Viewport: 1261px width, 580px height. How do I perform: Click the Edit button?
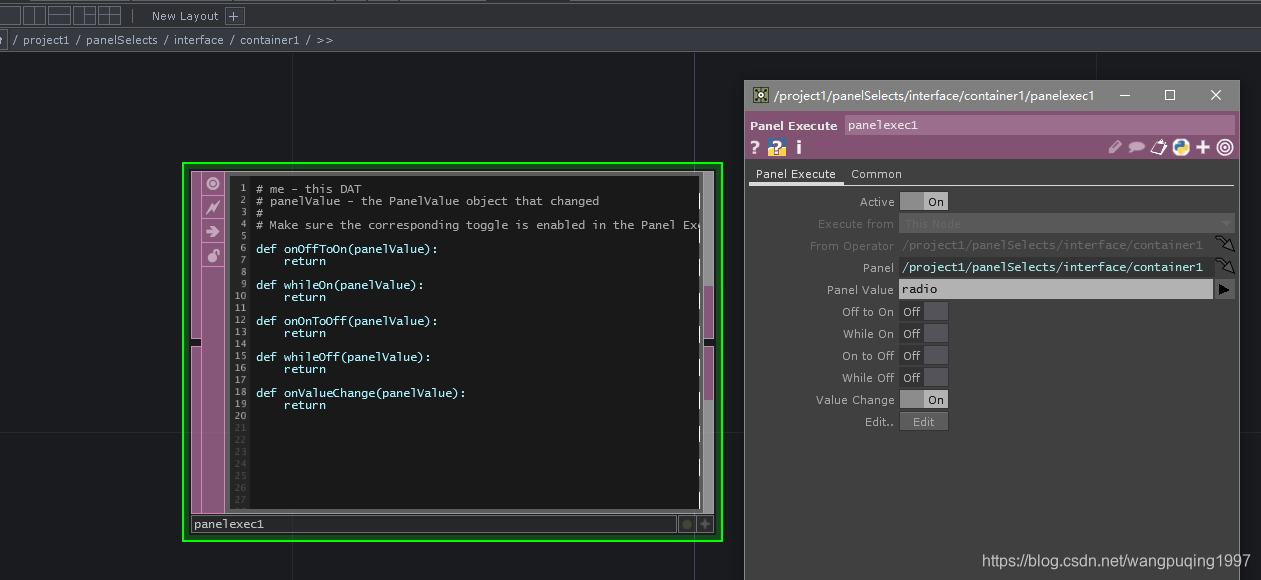click(924, 422)
